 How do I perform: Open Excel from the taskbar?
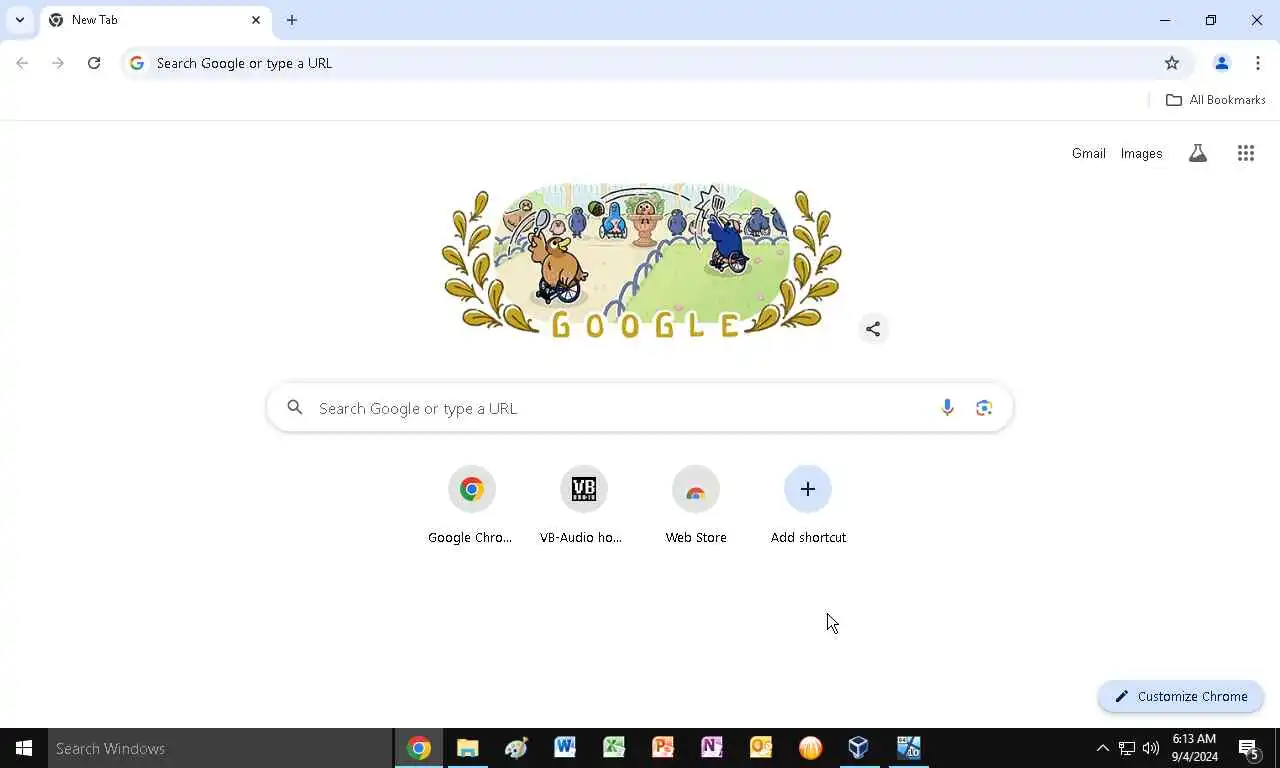tap(614, 748)
